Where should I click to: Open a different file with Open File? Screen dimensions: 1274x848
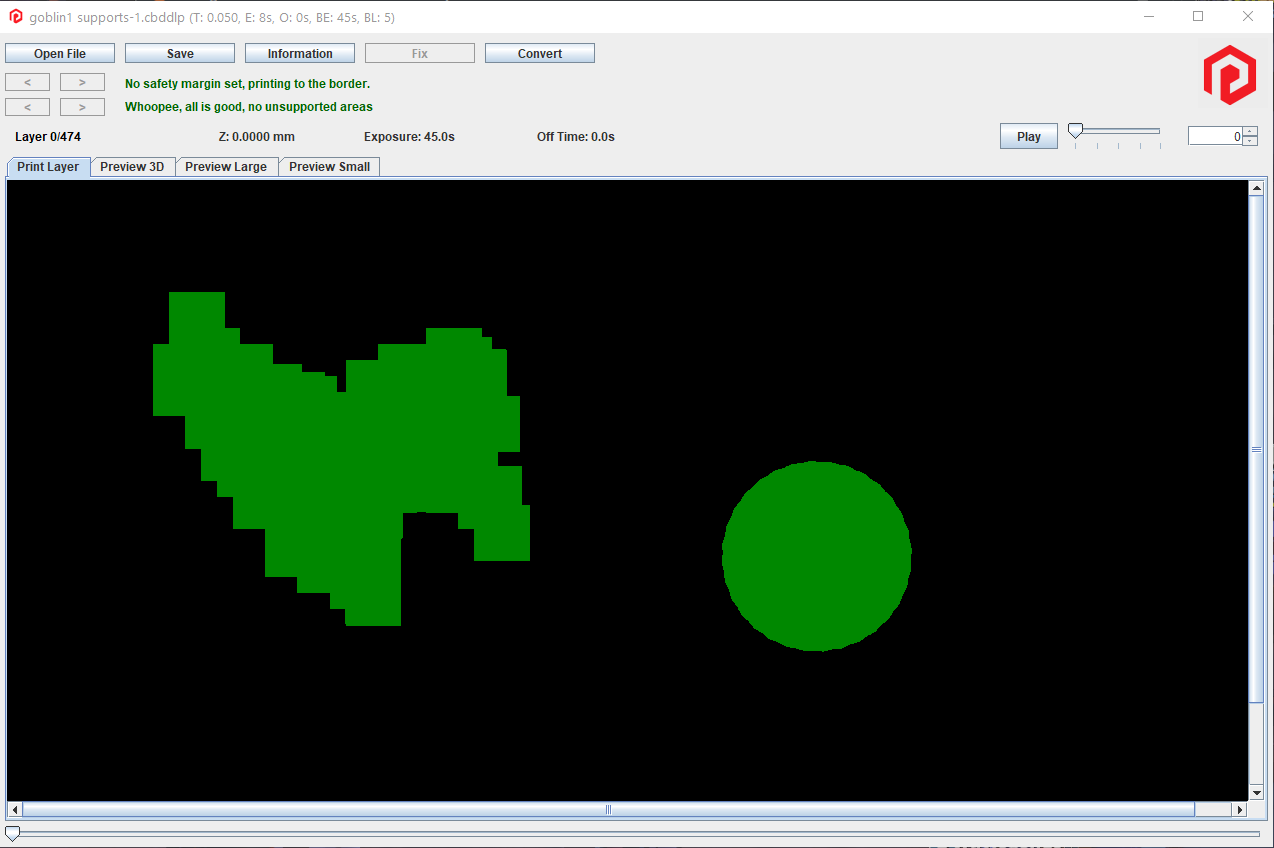pos(59,52)
